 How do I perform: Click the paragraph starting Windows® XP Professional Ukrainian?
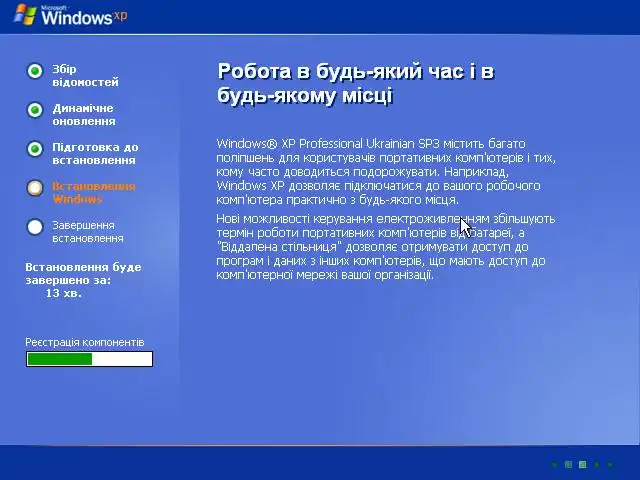(386, 171)
